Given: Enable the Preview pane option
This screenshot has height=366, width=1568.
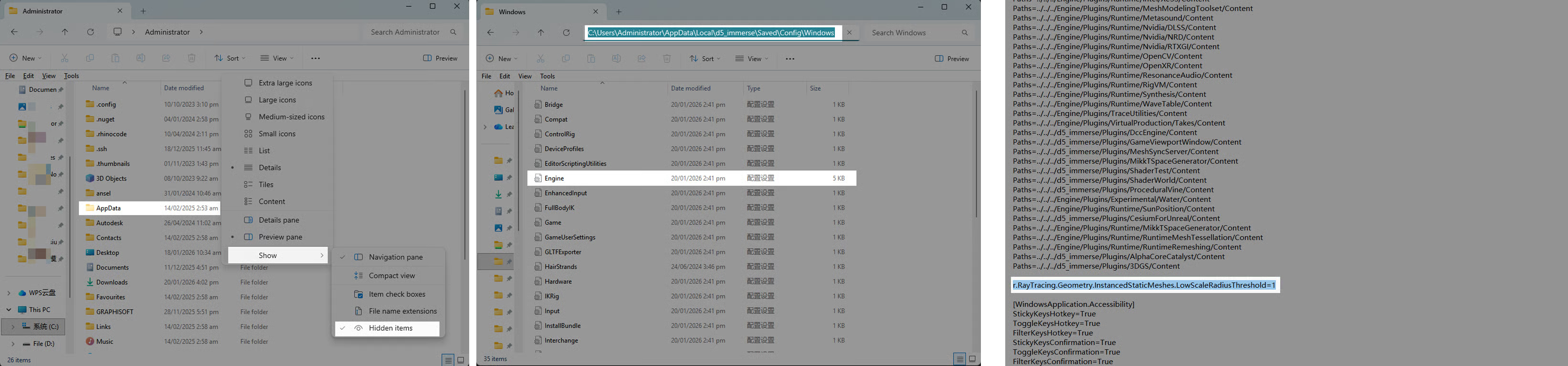Looking at the screenshot, I should 278,237.
